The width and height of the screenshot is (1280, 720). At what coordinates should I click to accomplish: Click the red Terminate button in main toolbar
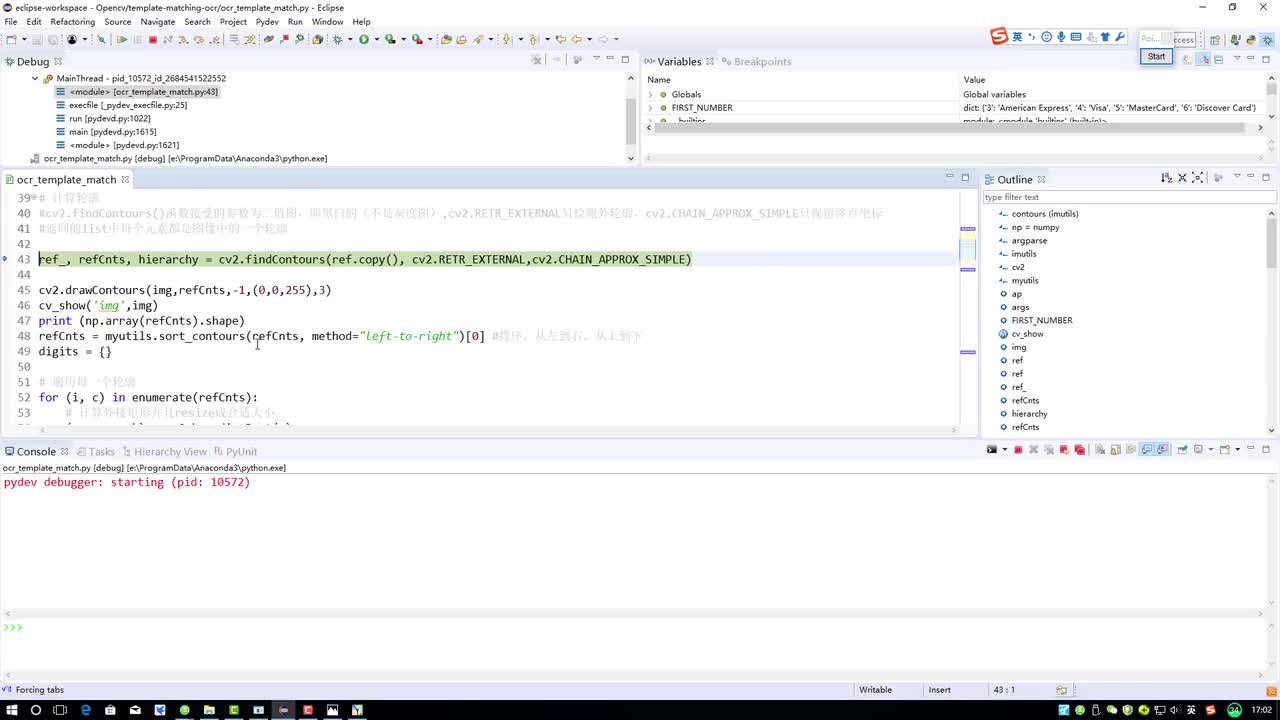(153, 40)
